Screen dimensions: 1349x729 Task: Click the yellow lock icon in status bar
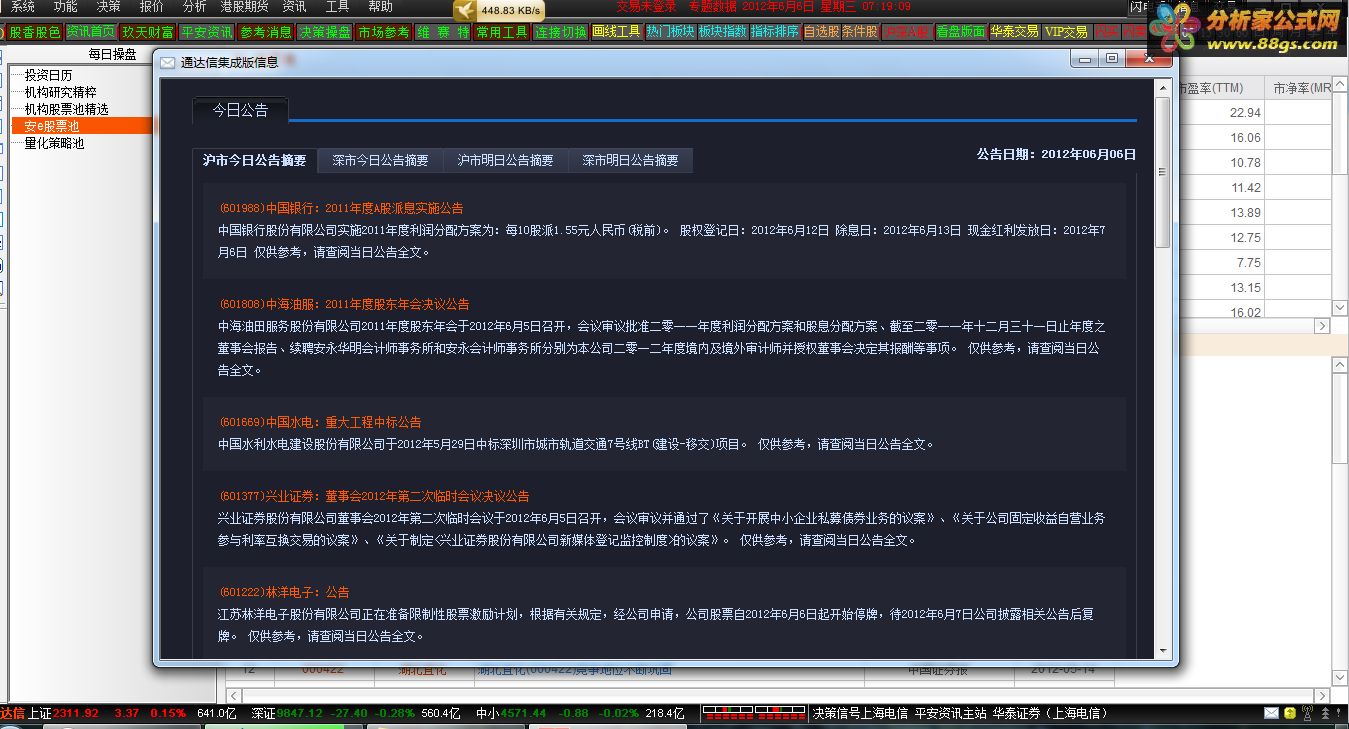click(1290, 713)
